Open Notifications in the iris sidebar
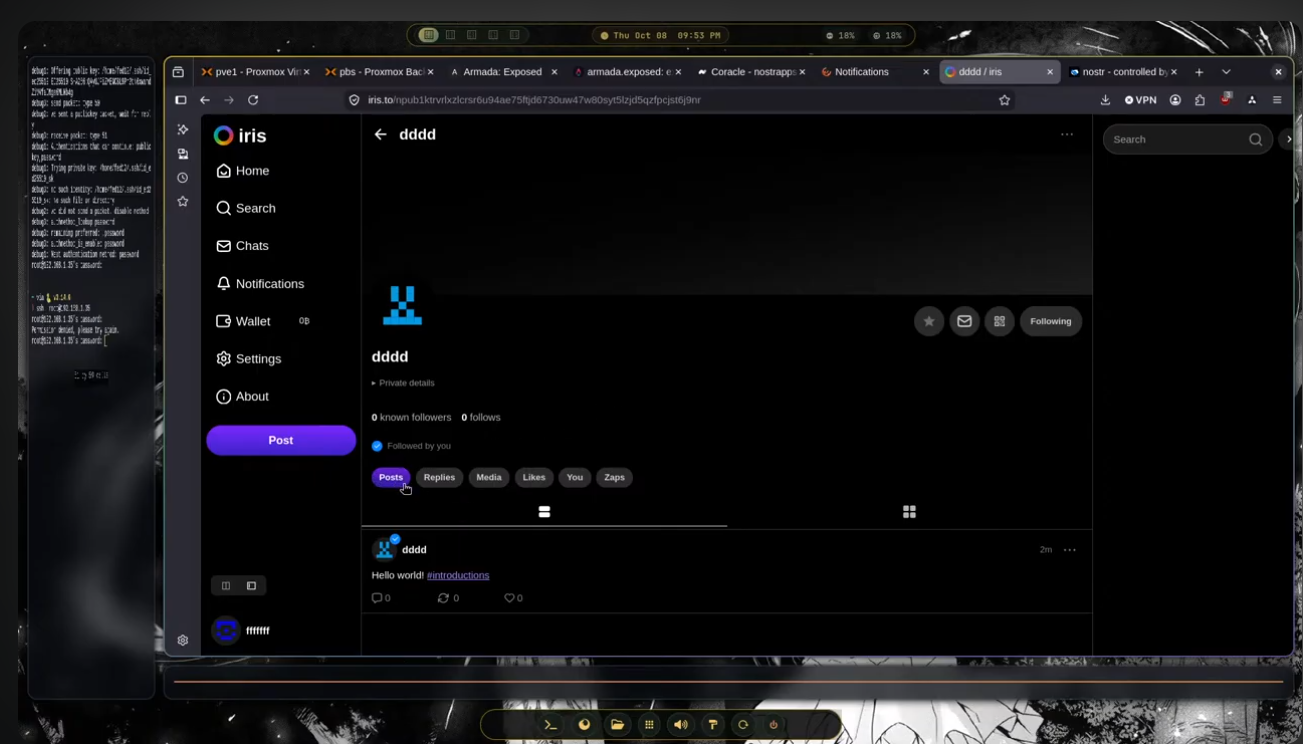 pyautogui.click(x=260, y=284)
